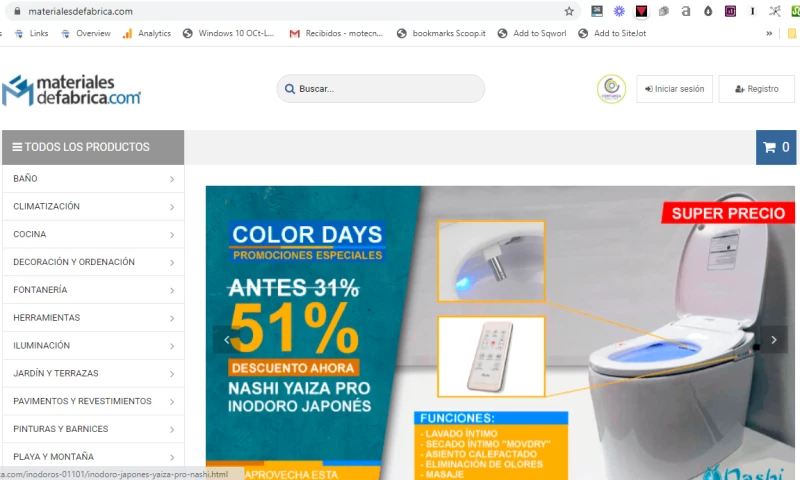Click the magnifier search icon

(x=290, y=89)
